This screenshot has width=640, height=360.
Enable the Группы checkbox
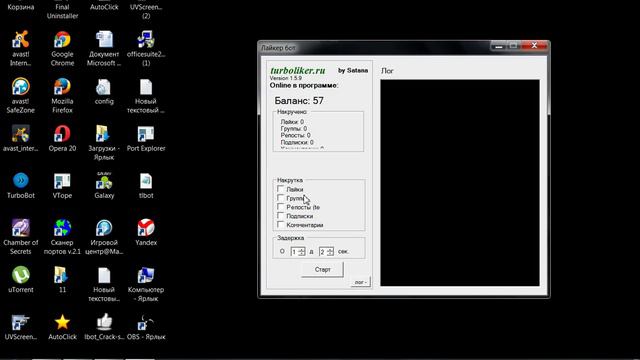(x=280, y=198)
